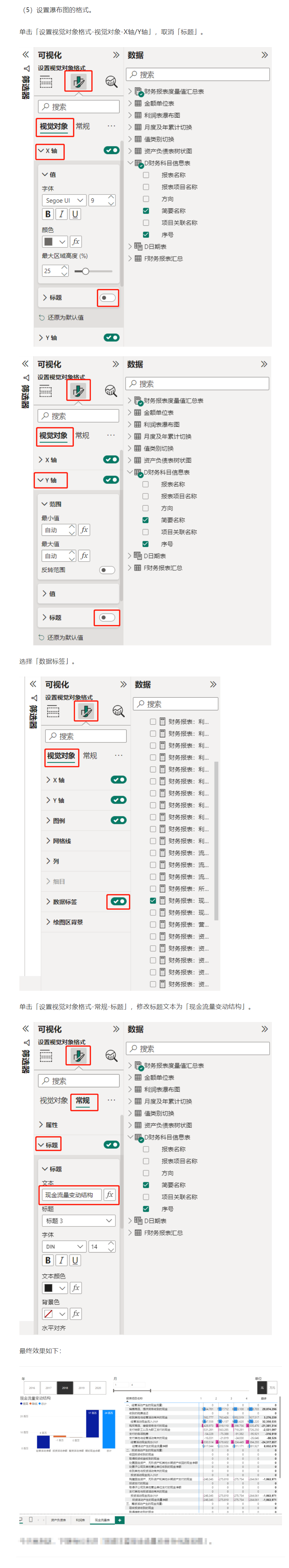Click fx next to the 最小值 field
The height and width of the screenshot is (1568, 289).
click(x=85, y=530)
